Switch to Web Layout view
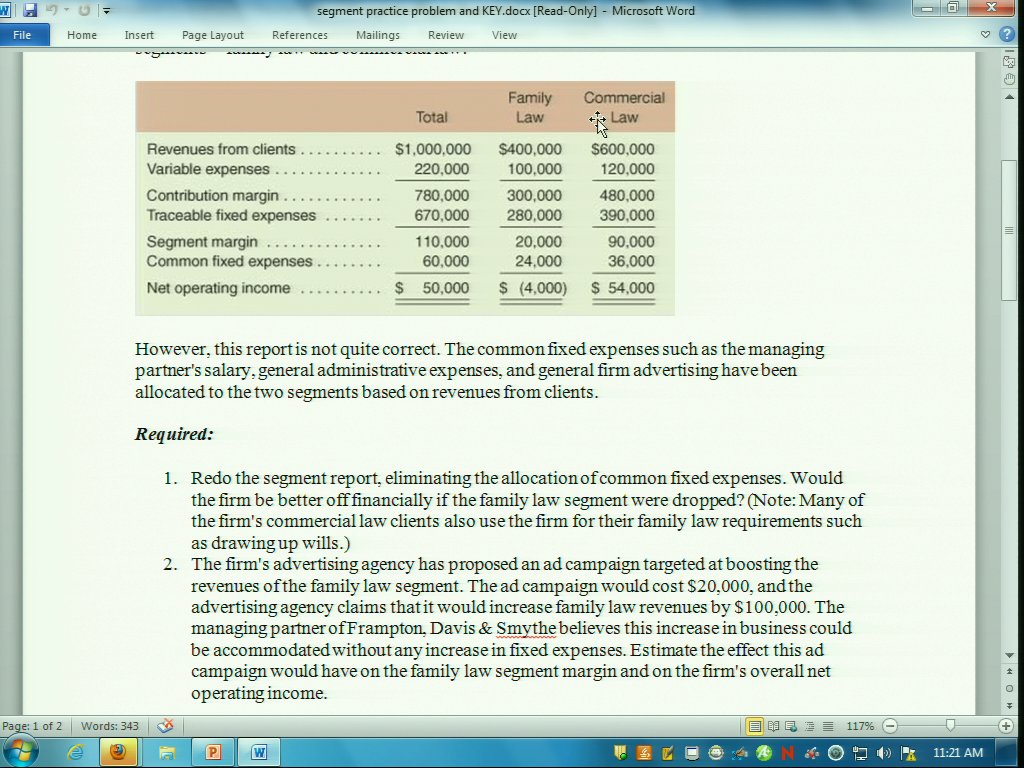The width and height of the screenshot is (1024, 768). pyautogui.click(x=791, y=726)
